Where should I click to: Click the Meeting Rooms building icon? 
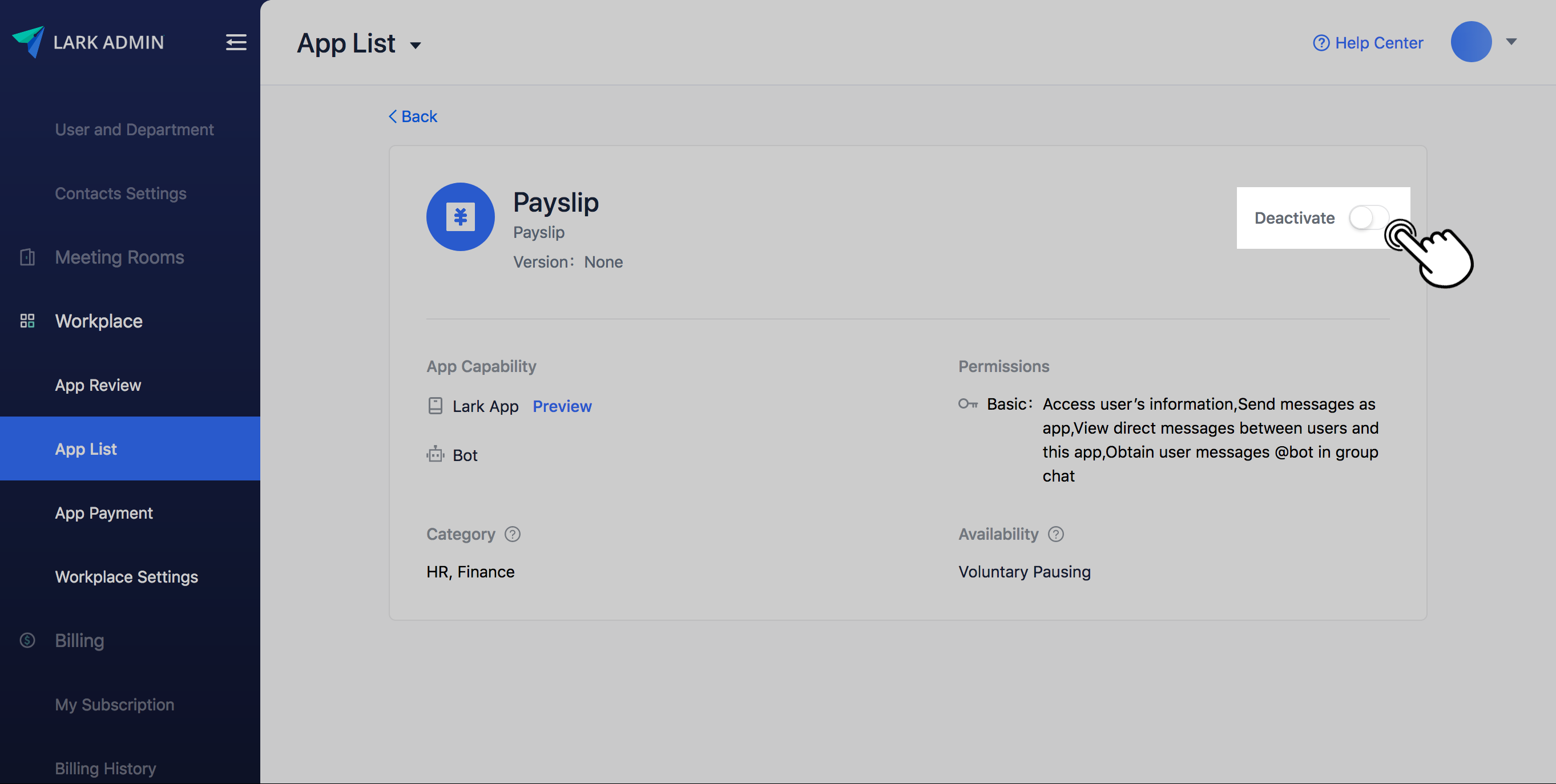click(27, 257)
